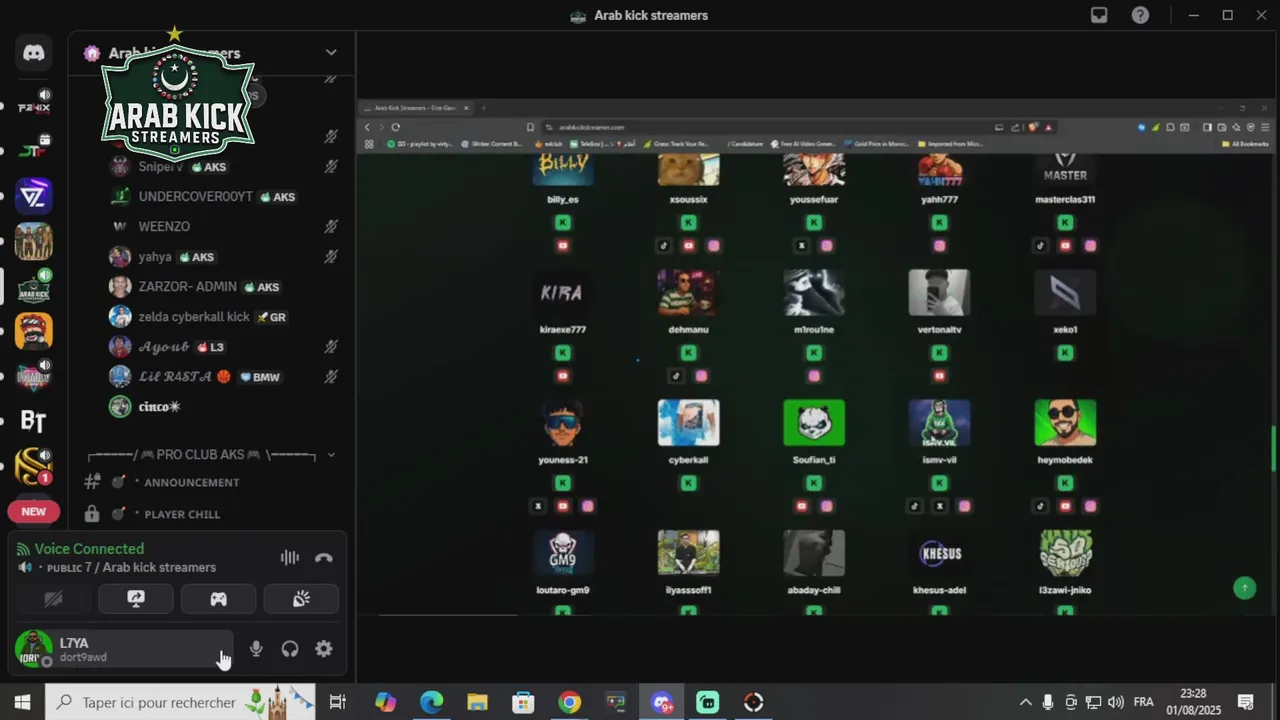Open the Discord inbox
The width and height of the screenshot is (1280, 720).
(1099, 15)
